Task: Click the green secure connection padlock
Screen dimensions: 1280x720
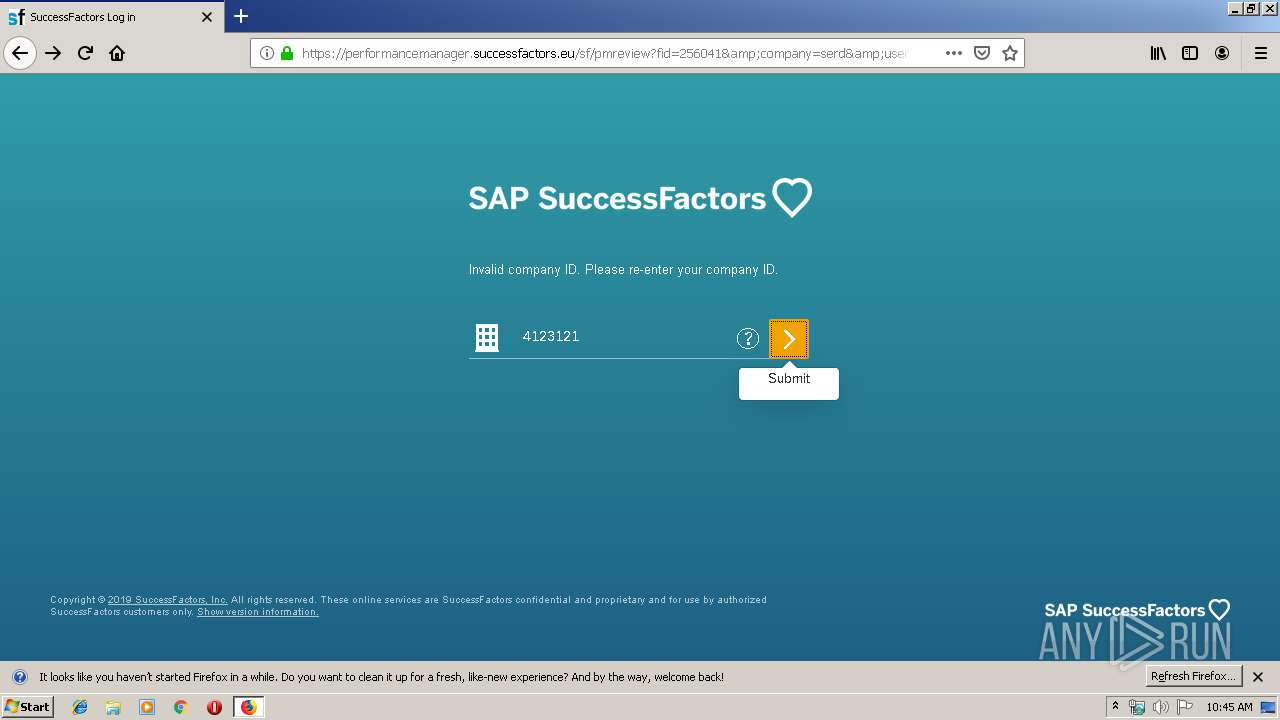Action: 287,53
